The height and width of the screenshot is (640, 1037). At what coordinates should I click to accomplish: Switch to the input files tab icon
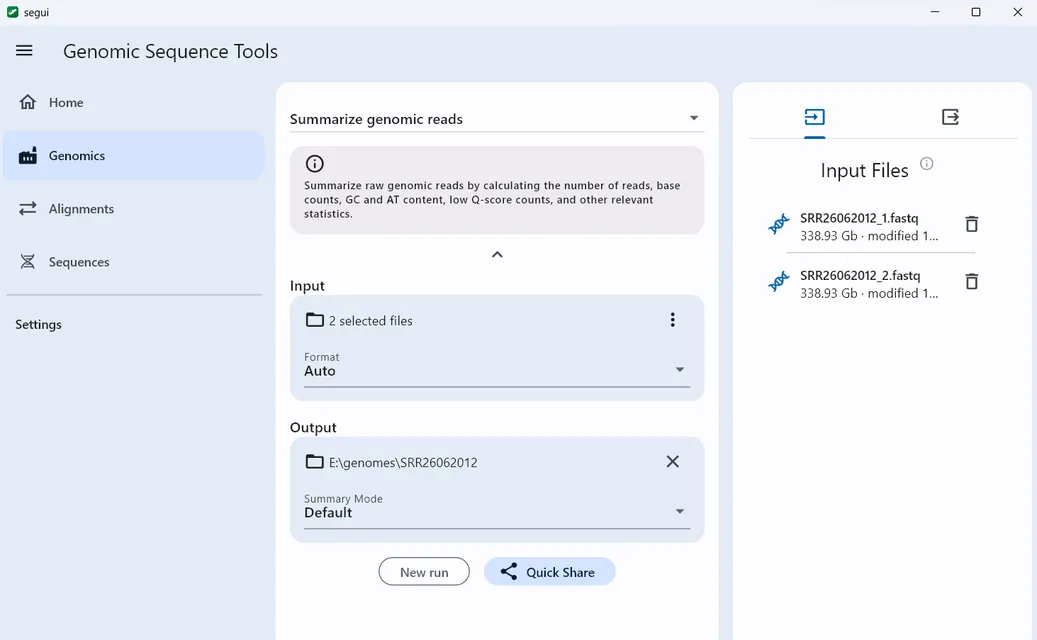coord(815,117)
